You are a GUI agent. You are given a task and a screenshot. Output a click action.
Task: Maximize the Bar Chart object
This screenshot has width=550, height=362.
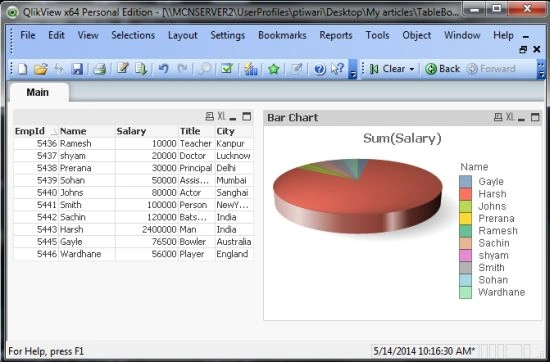[x=535, y=117]
